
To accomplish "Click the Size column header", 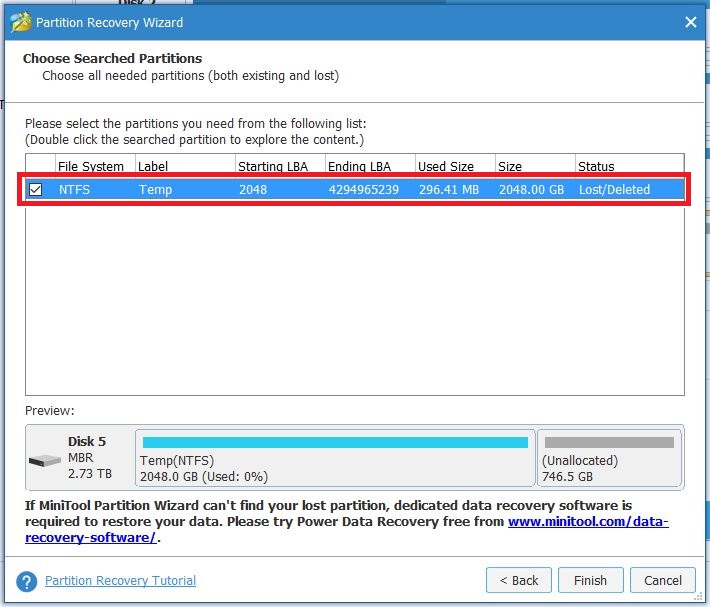I will tap(535, 166).
